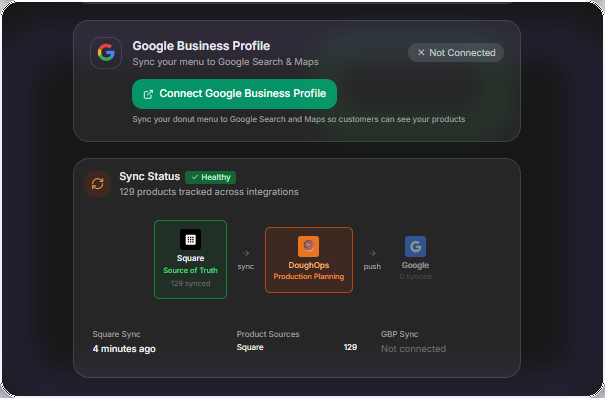The width and height of the screenshot is (605, 398).
Task: Click the arrow icon above push label
Action: (x=372, y=253)
